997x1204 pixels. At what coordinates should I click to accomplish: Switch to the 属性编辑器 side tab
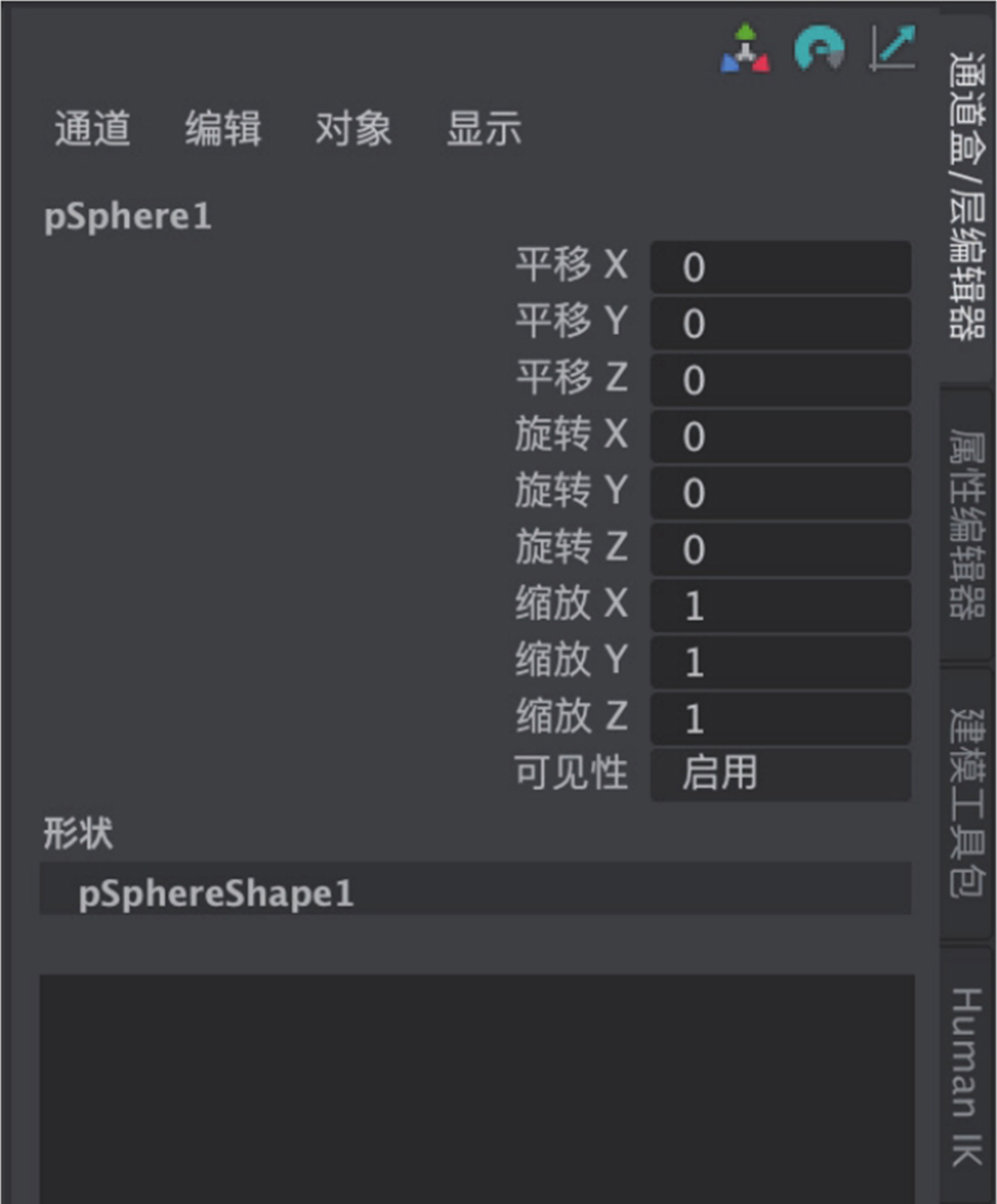[x=967, y=523]
